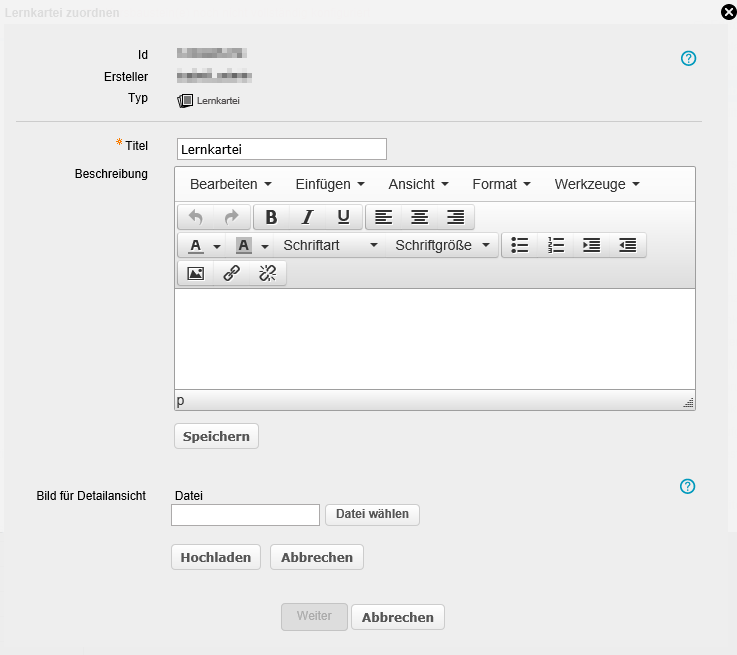Viewport: 737px width, 655px height.
Task: Increase indent of paragraph
Action: click(x=591, y=245)
